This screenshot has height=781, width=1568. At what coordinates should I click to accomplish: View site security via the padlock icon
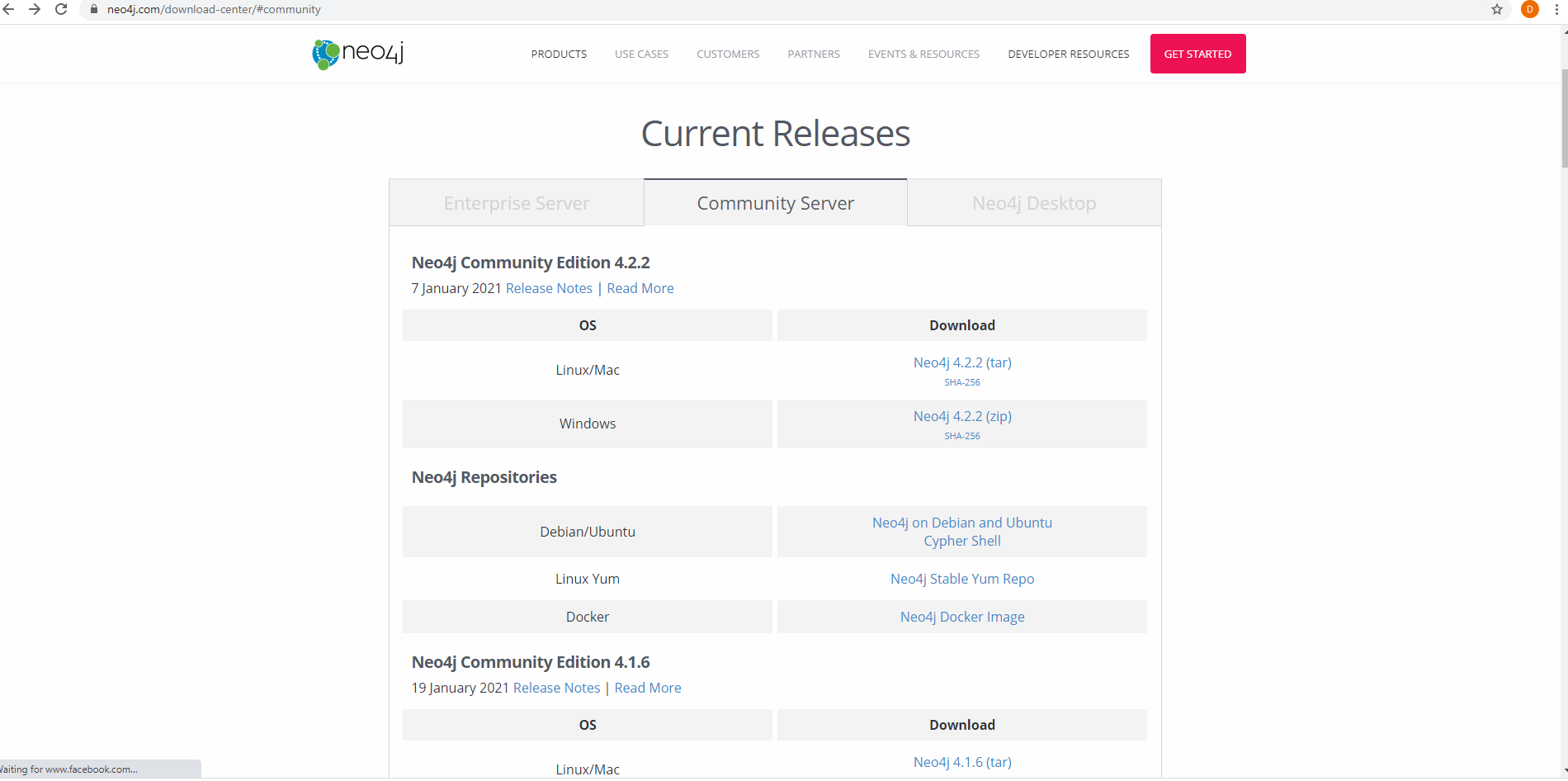[x=93, y=9]
